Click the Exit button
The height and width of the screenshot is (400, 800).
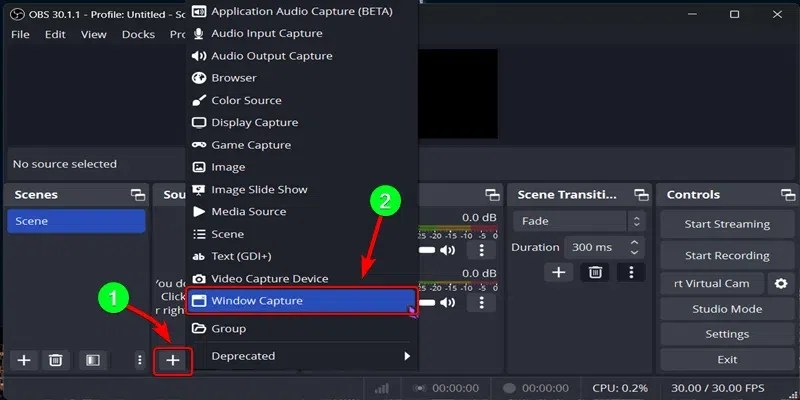pos(727,360)
